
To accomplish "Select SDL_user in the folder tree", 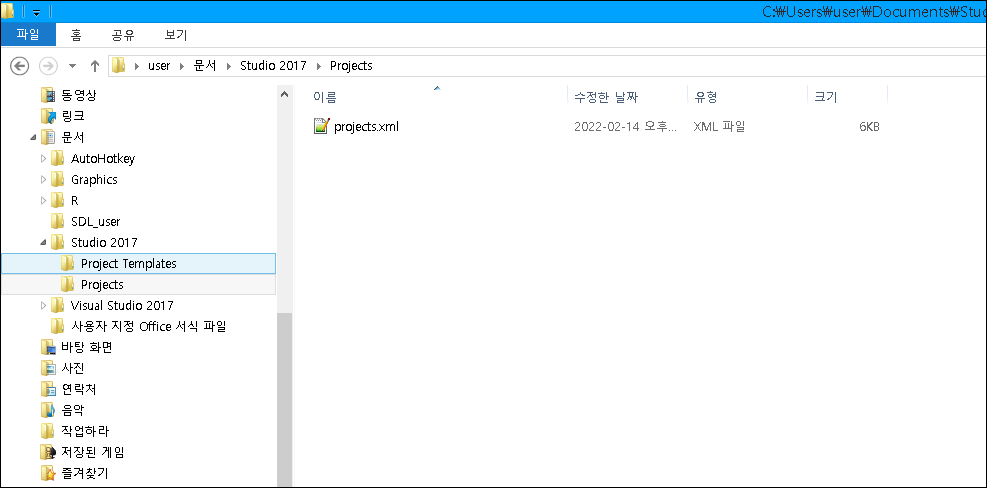I will coord(96,222).
